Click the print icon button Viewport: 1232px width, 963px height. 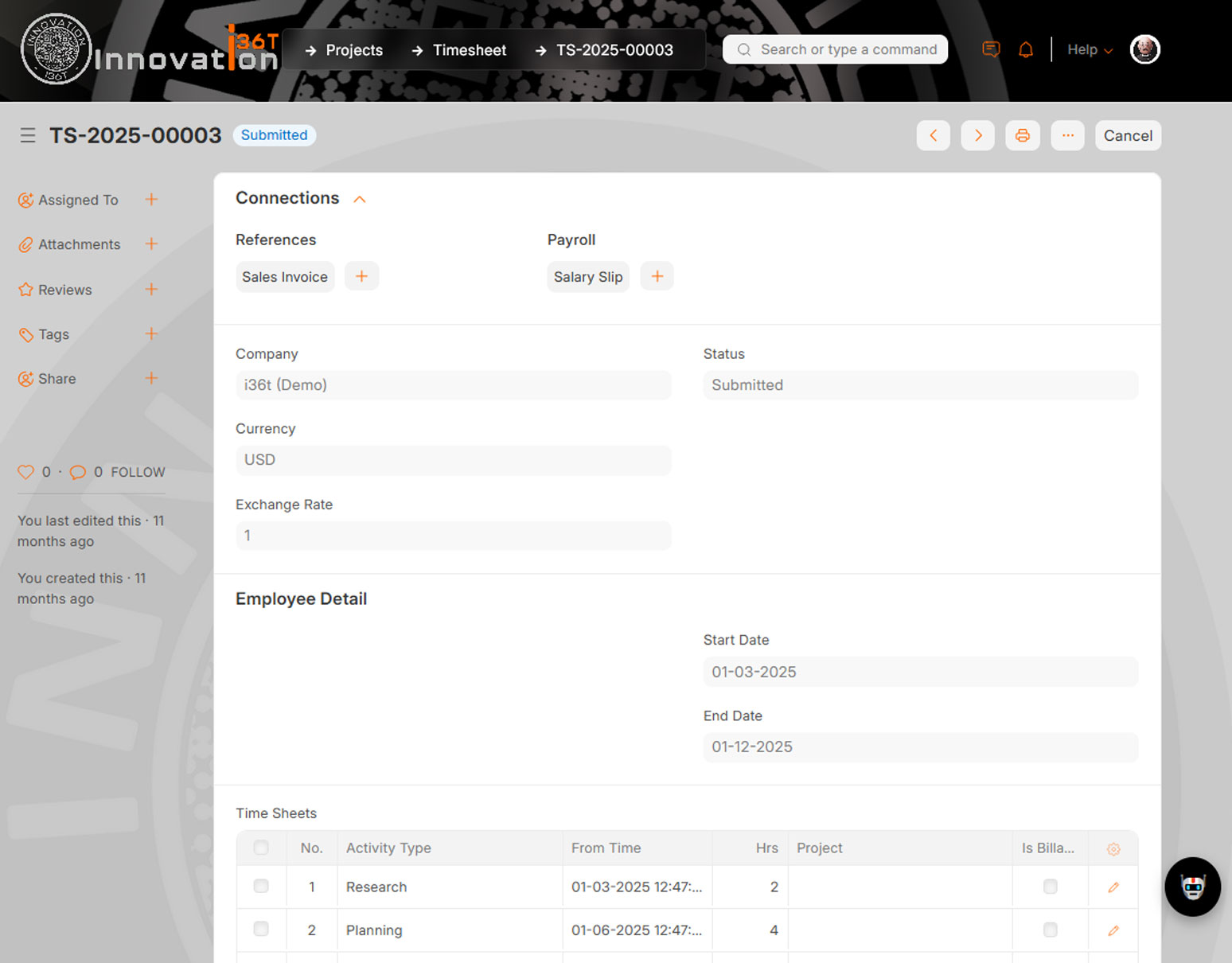(1022, 135)
